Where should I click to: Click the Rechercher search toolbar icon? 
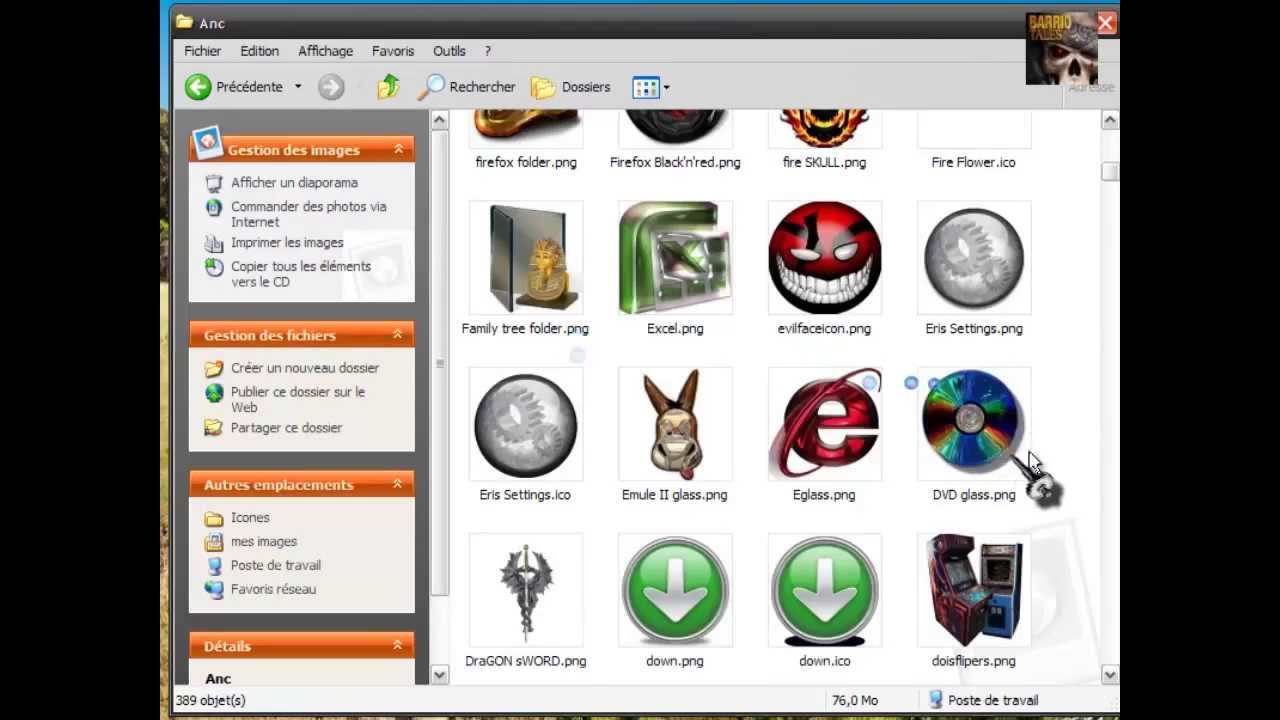[x=433, y=87]
